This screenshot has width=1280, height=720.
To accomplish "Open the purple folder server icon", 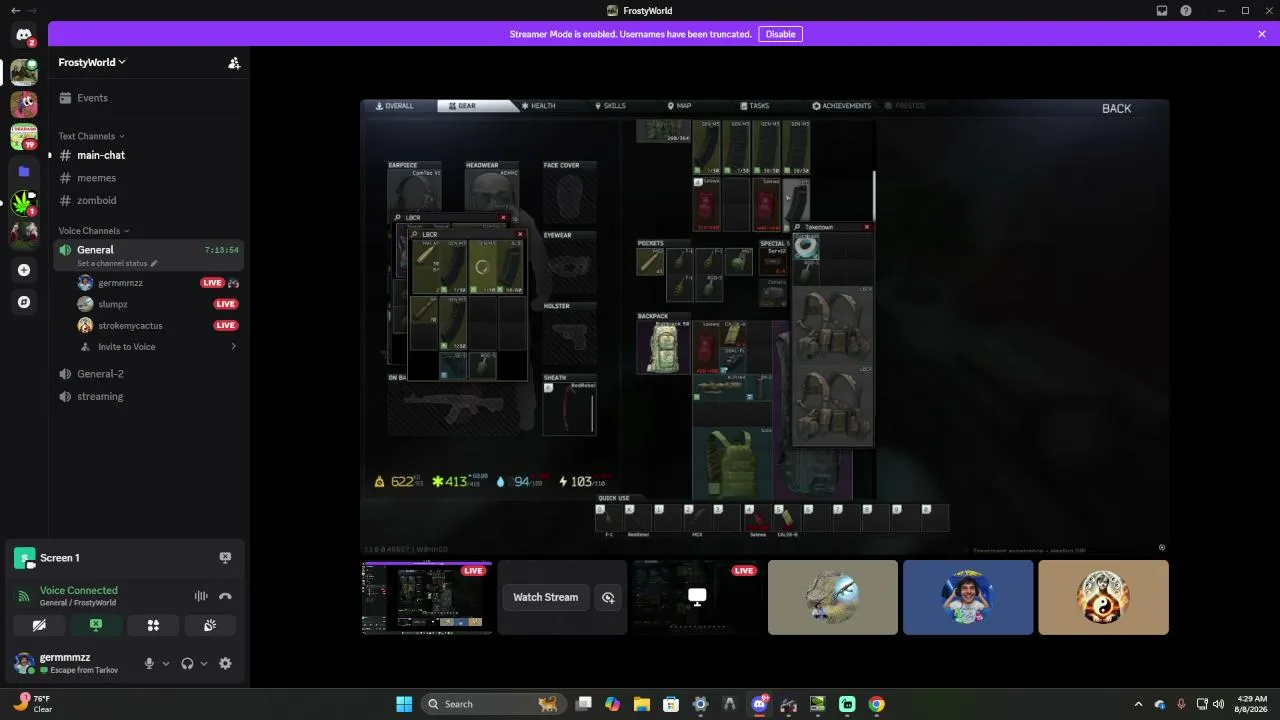I will [x=24, y=171].
